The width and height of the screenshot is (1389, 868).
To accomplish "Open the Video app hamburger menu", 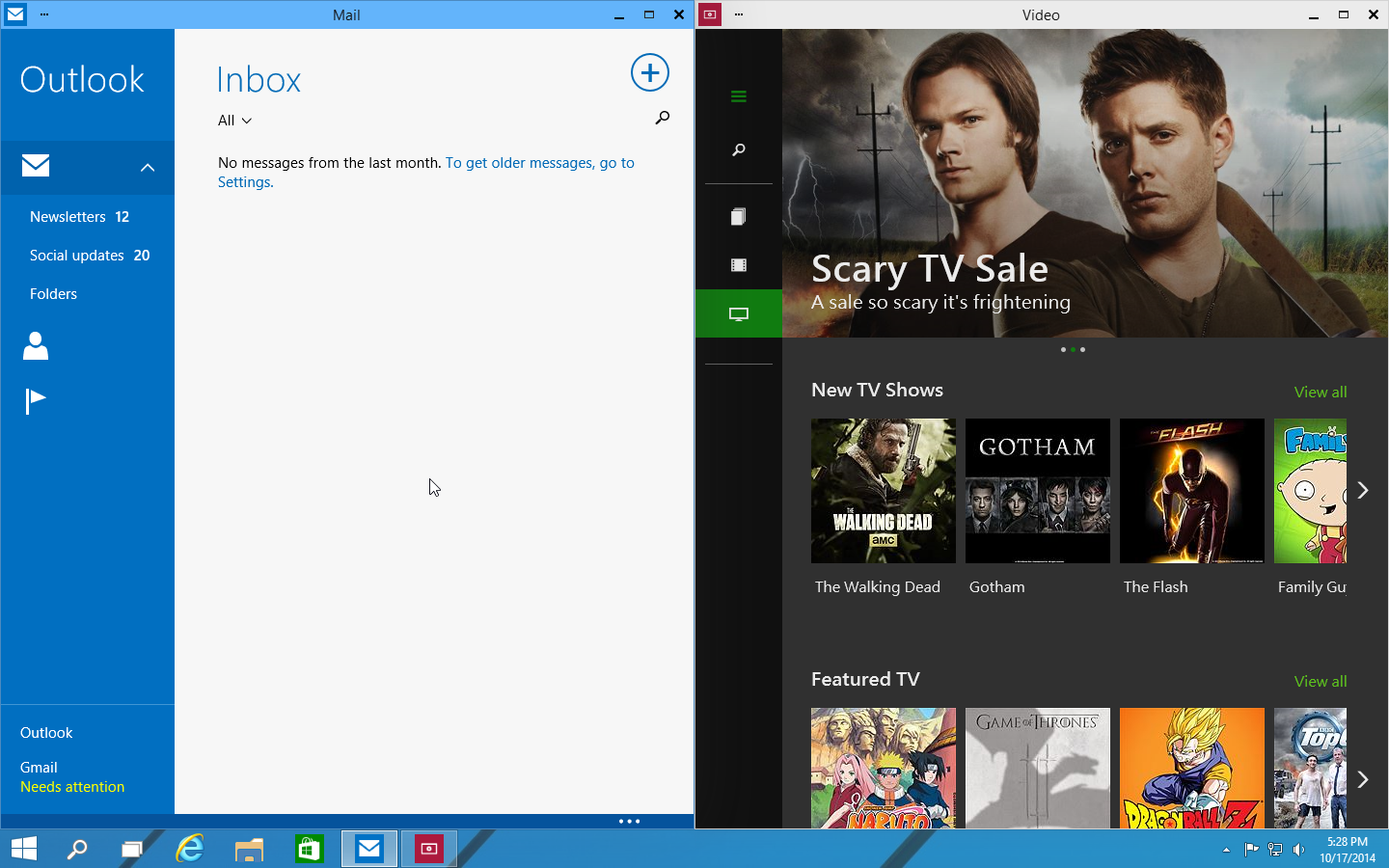I will [x=739, y=96].
